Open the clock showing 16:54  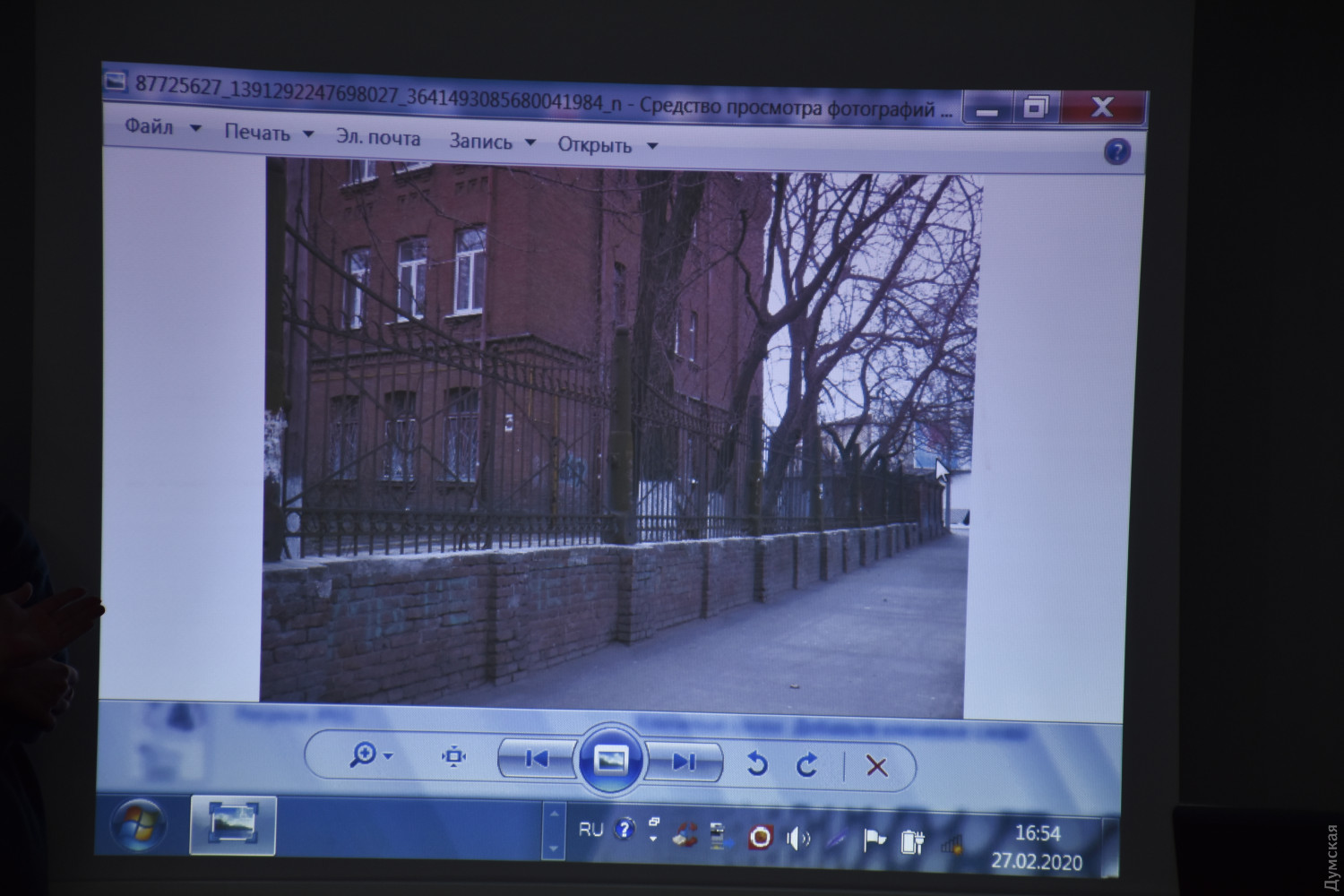click(1037, 834)
